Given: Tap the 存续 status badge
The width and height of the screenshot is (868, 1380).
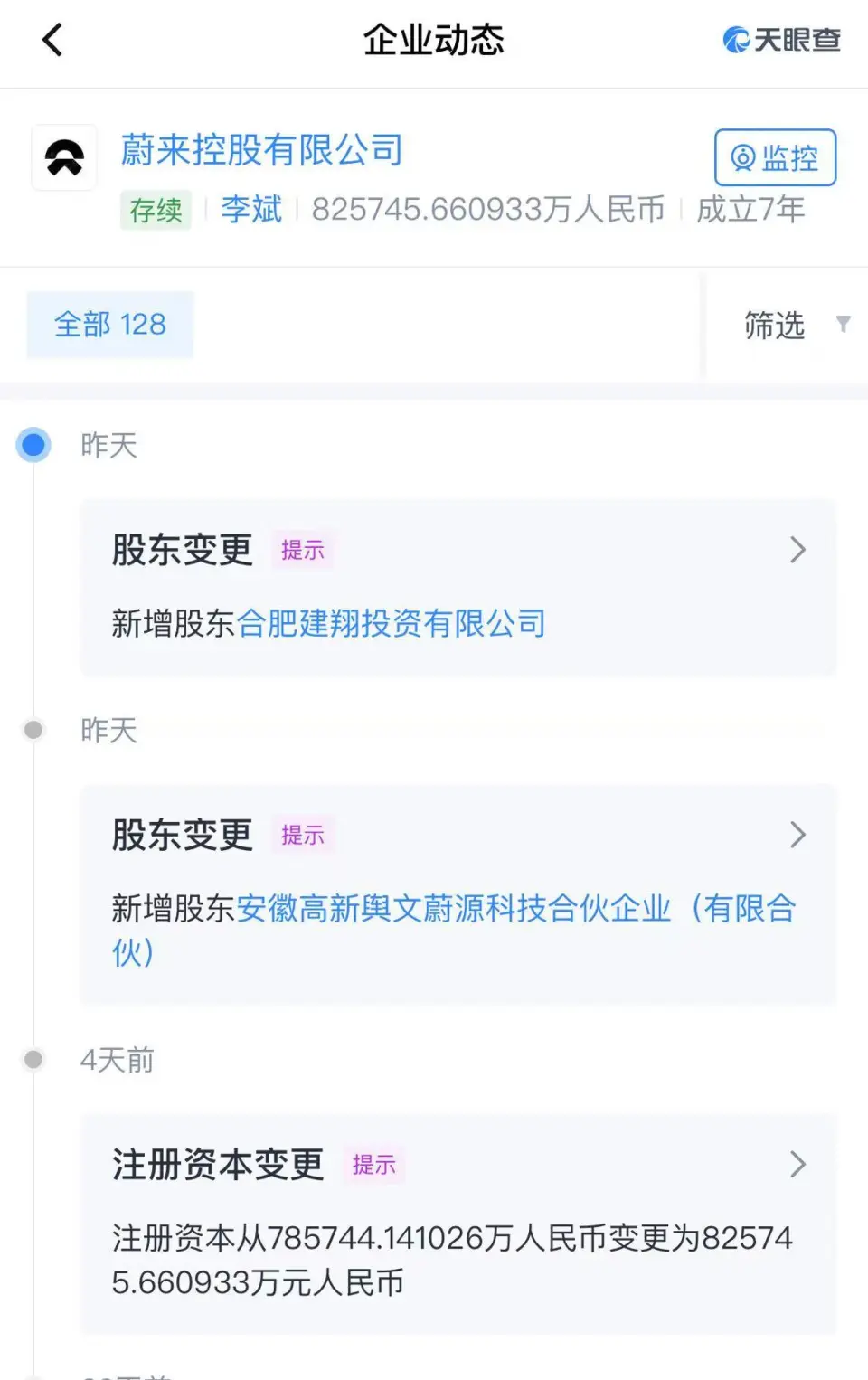Looking at the screenshot, I should 156,211.
